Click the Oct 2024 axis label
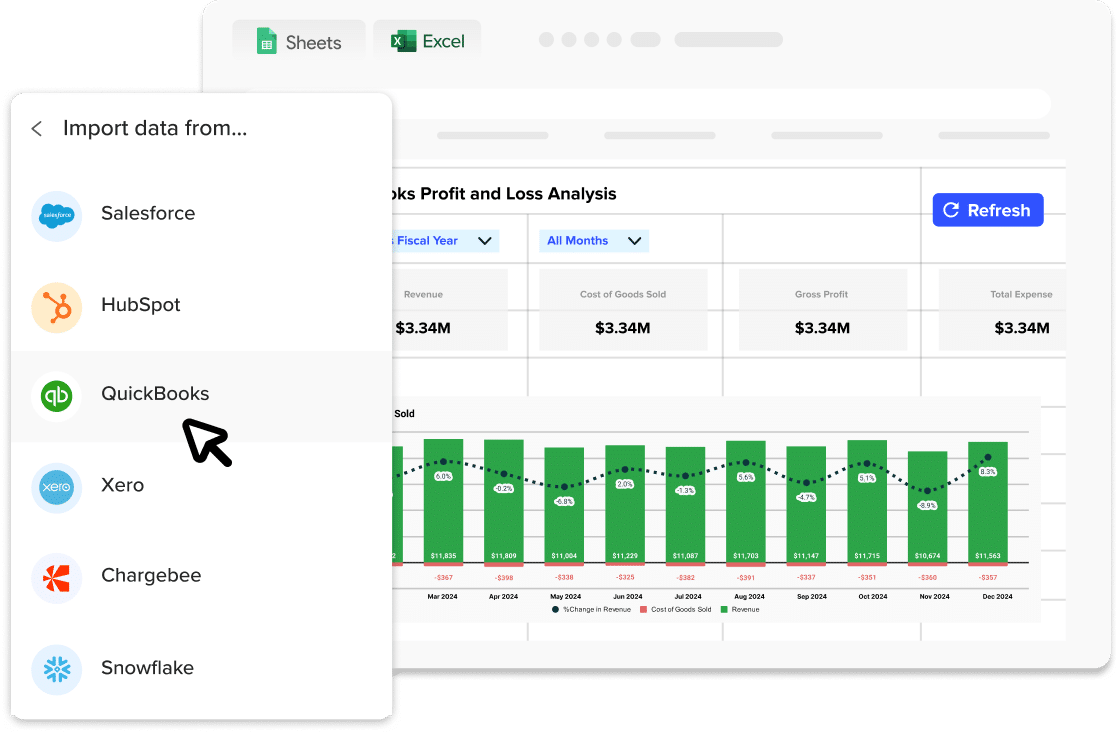1118x732 pixels. pyautogui.click(x=873, y=597)
